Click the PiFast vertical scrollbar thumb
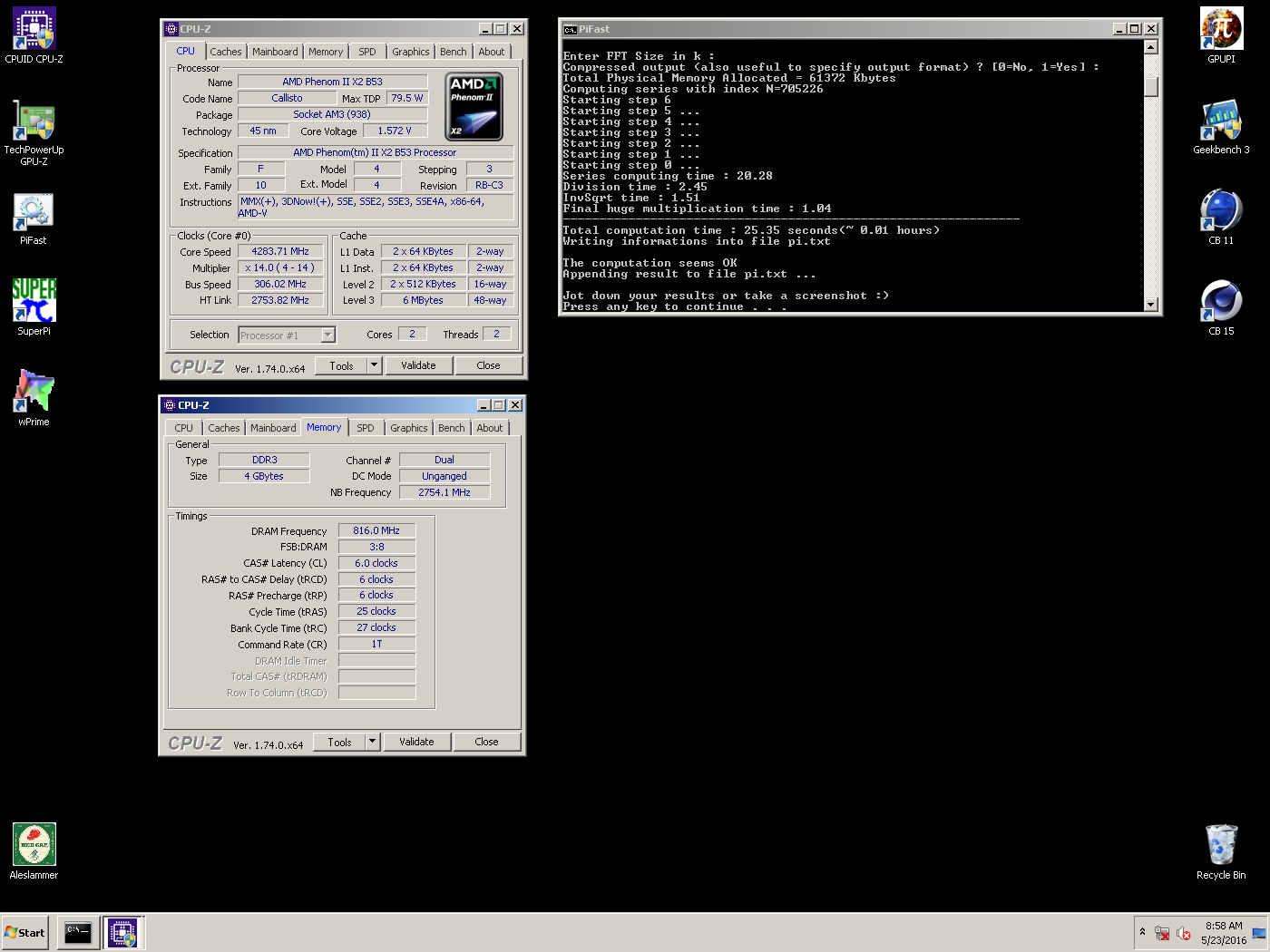1270x952 pixels. tap(1151, 87)
